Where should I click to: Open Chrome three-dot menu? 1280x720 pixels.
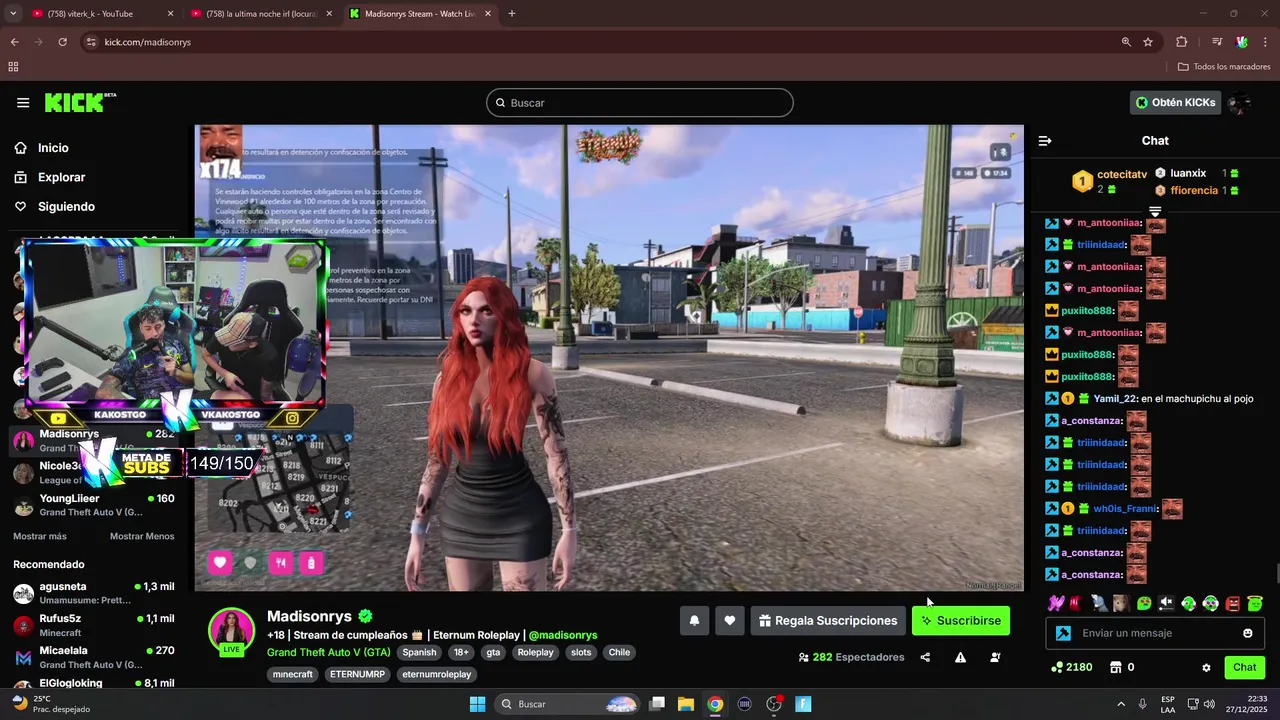pyautogui.click(x=1266, y=42)
